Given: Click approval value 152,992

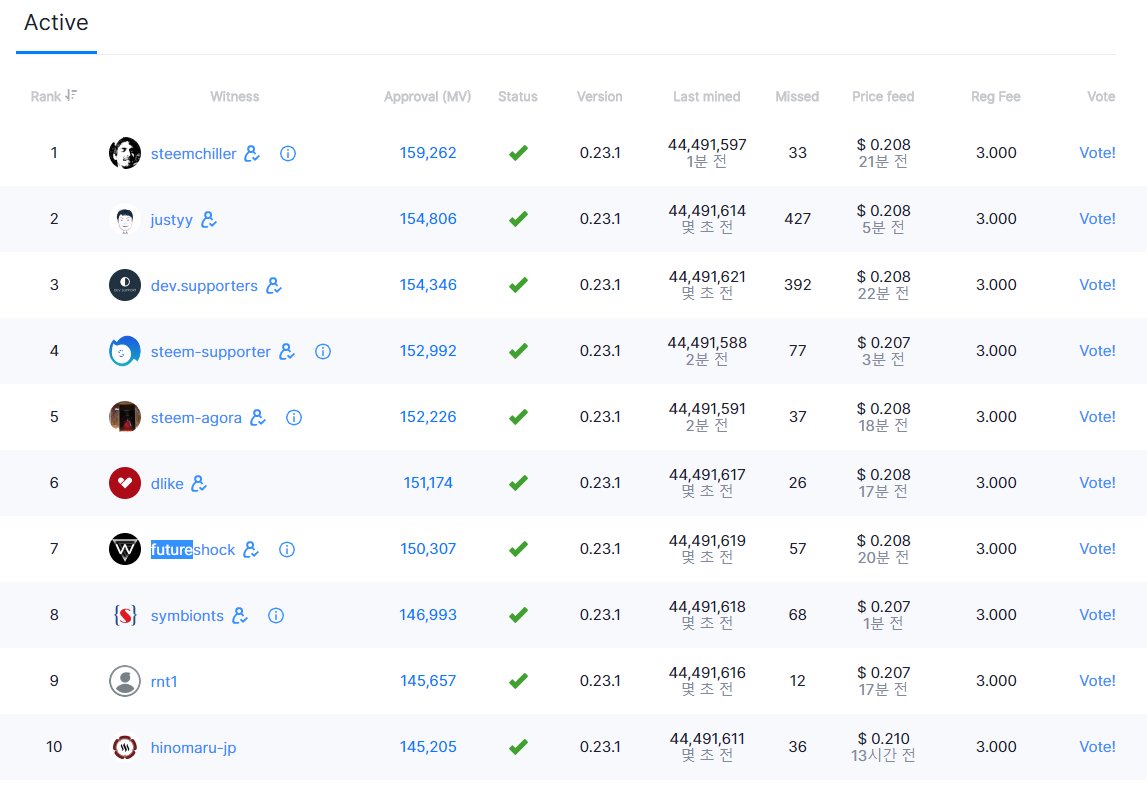Looking at the screenshot, I should [428, 351].
